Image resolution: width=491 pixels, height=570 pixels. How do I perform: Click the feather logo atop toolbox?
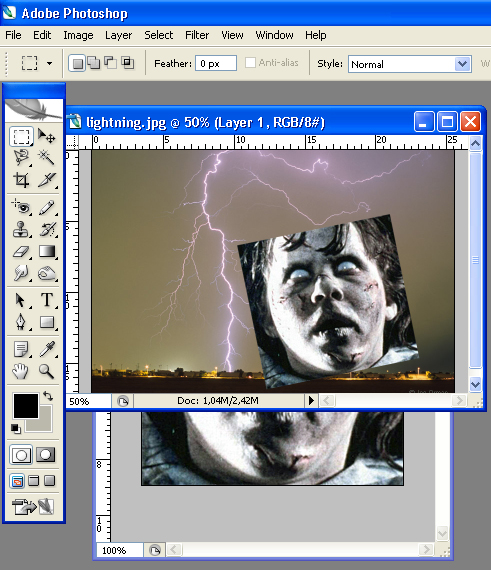34,110
